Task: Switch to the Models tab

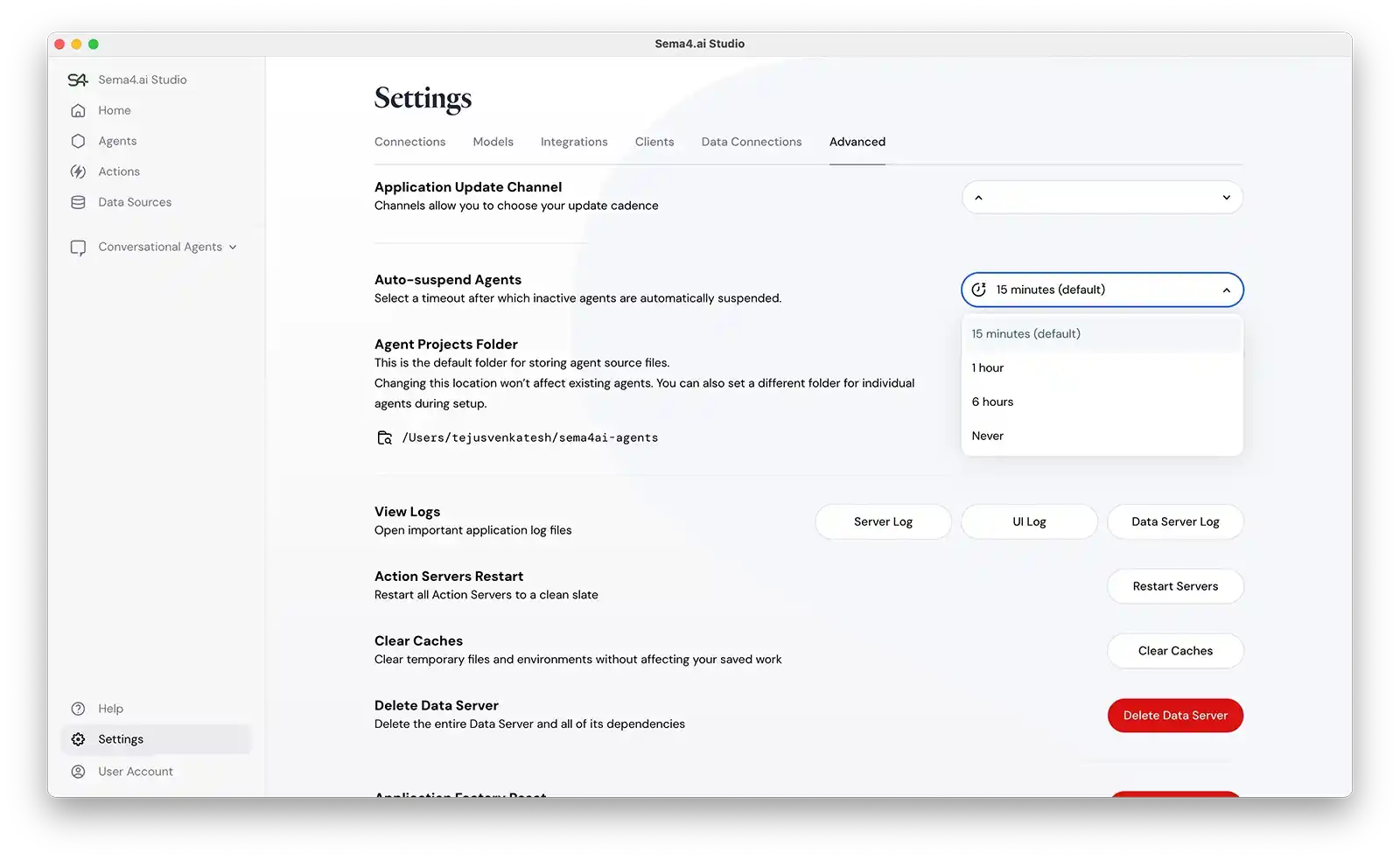Action: point(493,142)
